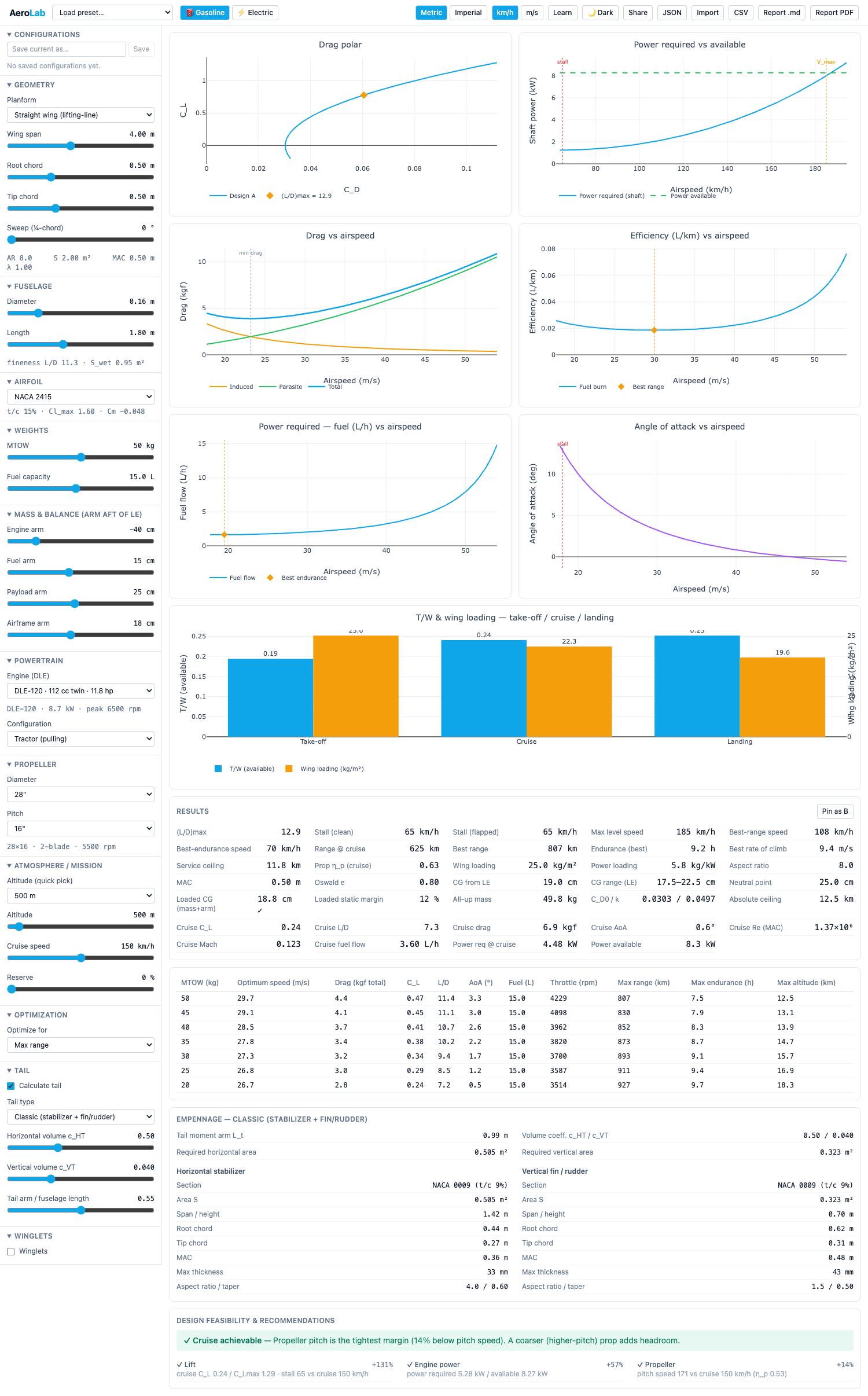Enable the Winglets checkbox
The width and height of the screenshot is (868, 1396).
pos(11,1251)
